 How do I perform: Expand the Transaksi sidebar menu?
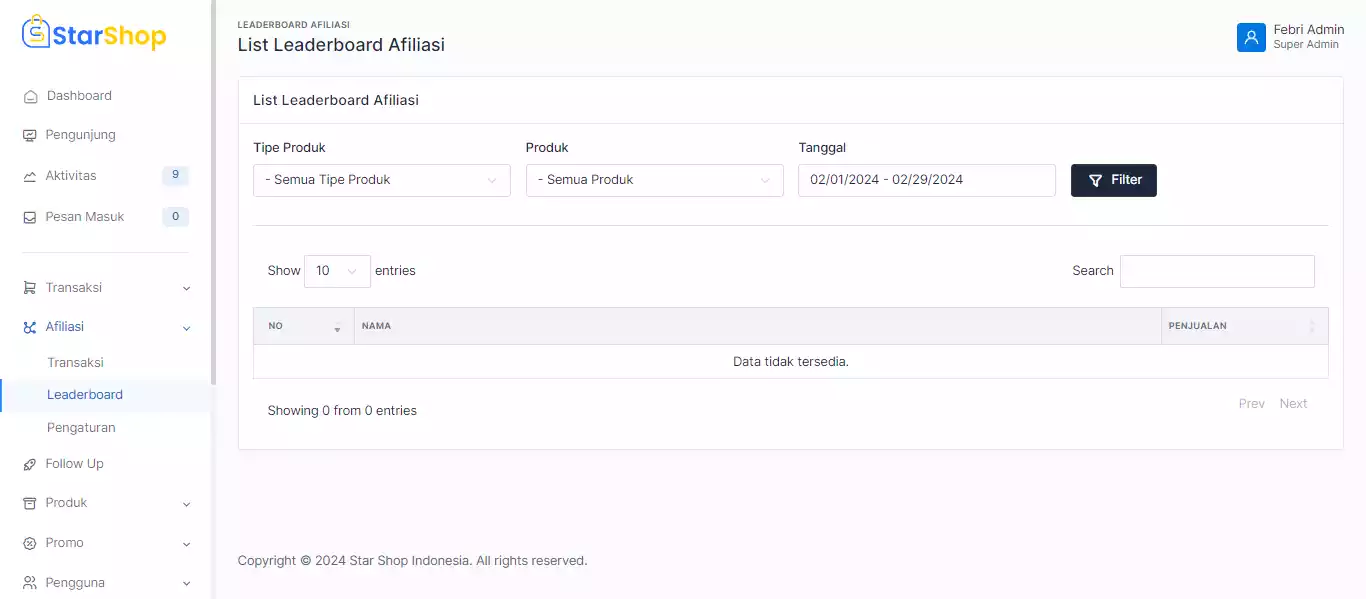click(x=105, y=288)
